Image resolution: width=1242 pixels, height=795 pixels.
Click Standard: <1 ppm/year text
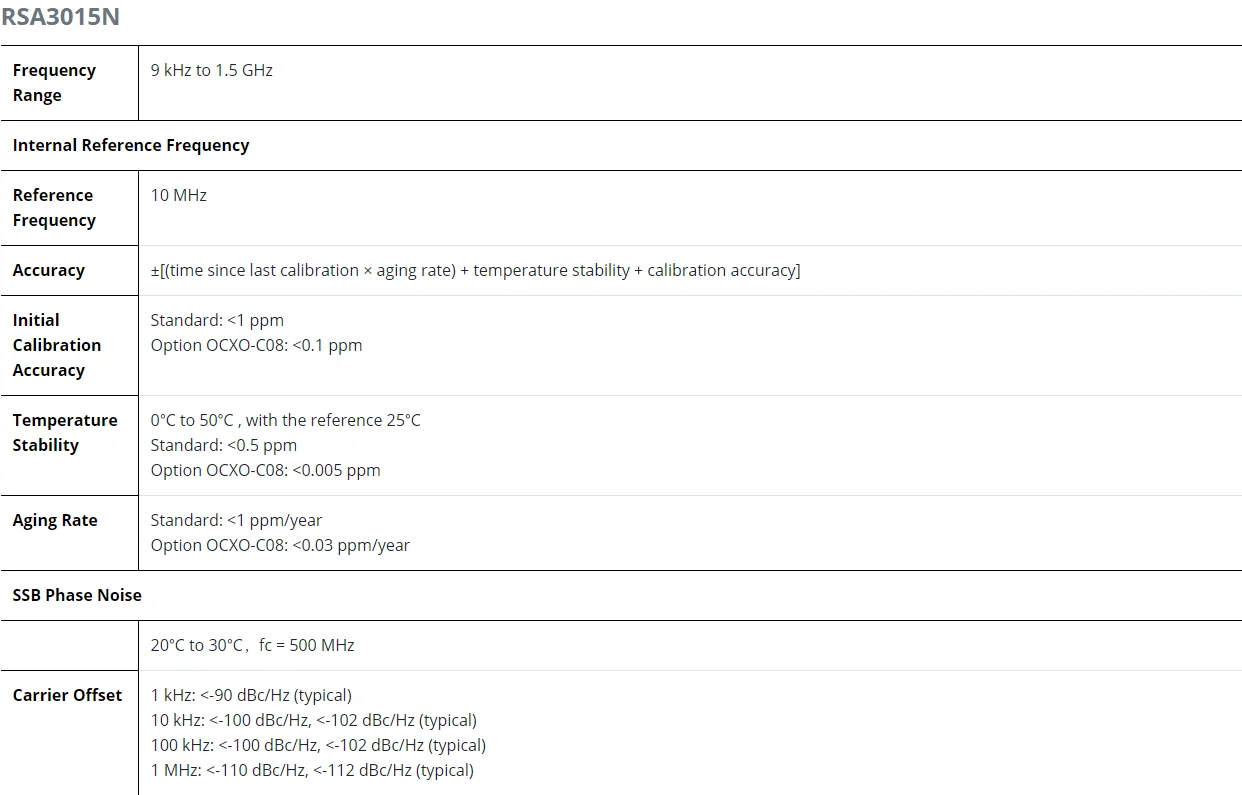click(236, 520)
